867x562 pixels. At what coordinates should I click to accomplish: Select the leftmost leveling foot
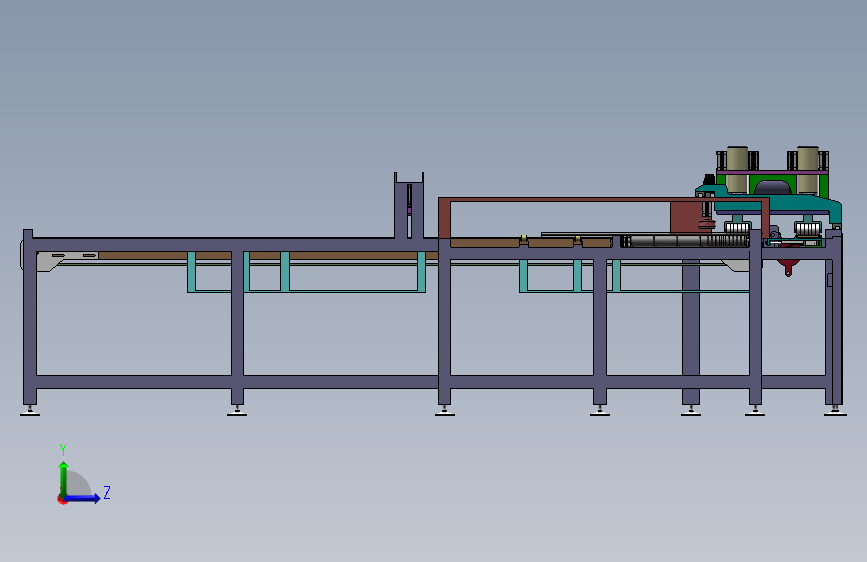tap(30, 411)
